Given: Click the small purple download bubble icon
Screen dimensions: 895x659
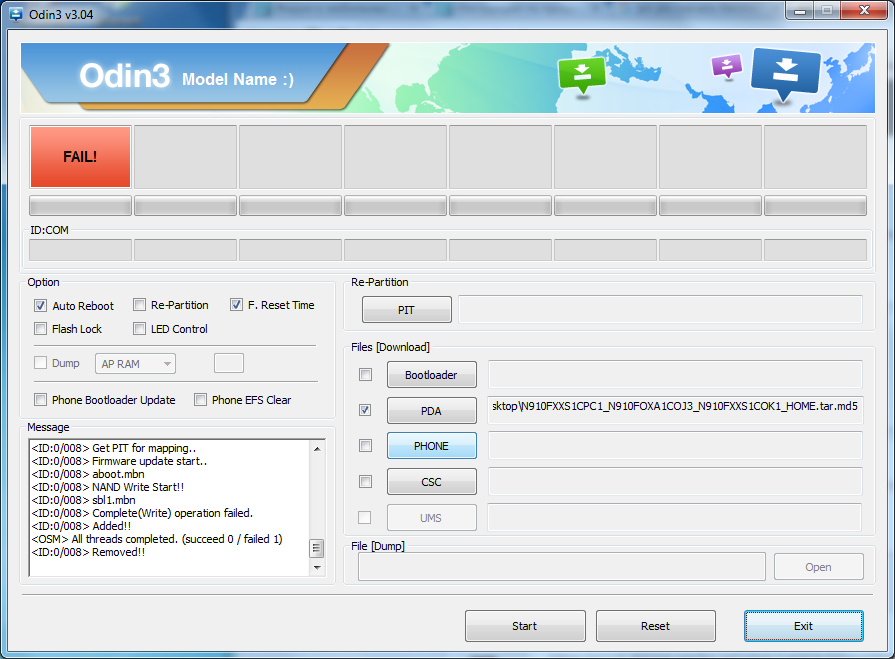Looking at the screenshot, I should pyautogui.click(x=727, y=66).
